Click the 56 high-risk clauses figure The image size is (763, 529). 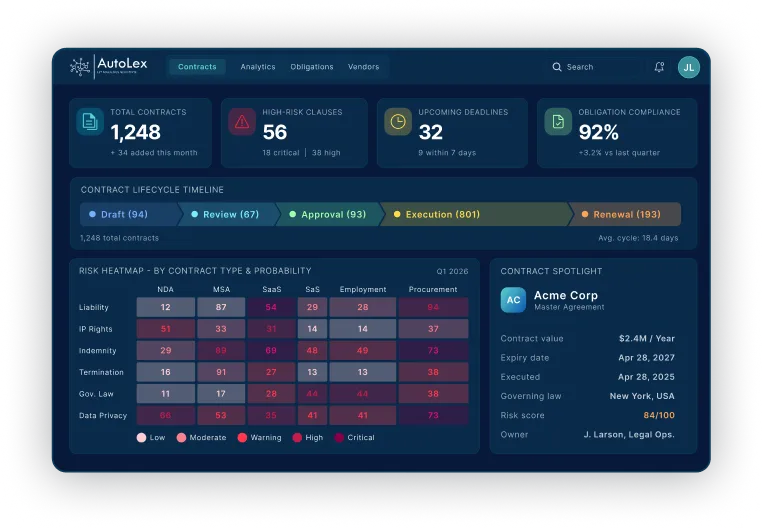point(275,132)
